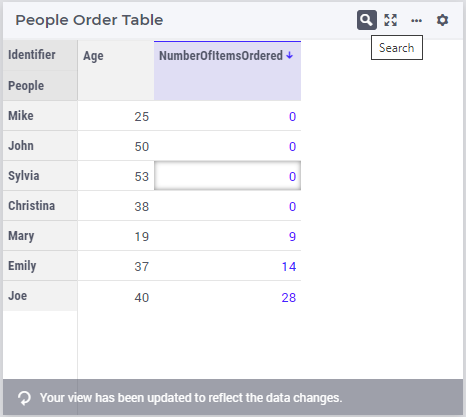Open widget settings via the gear icon
This screenshot has width=466, height=417.
point(442,20)
